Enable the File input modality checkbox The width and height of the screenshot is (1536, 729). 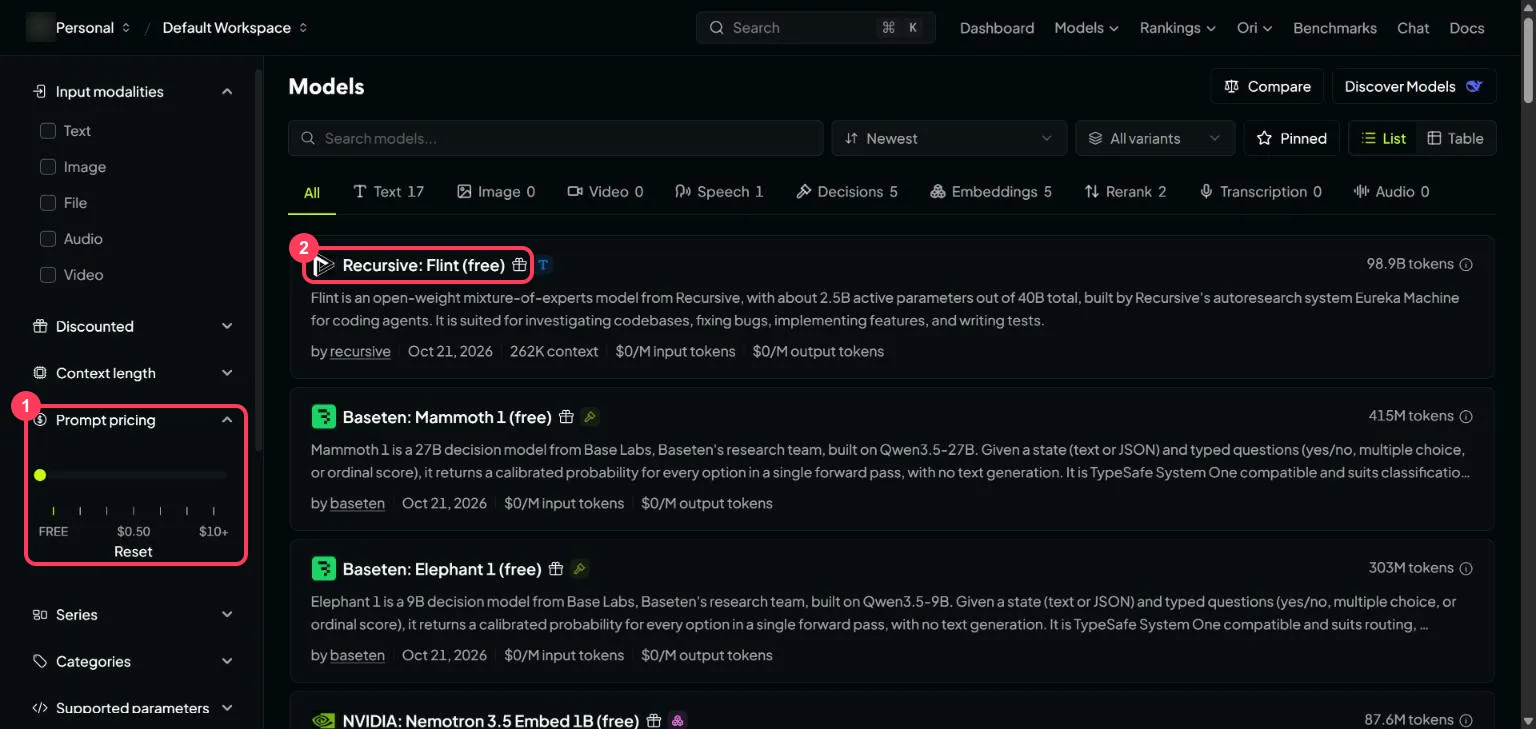(47, 203)
